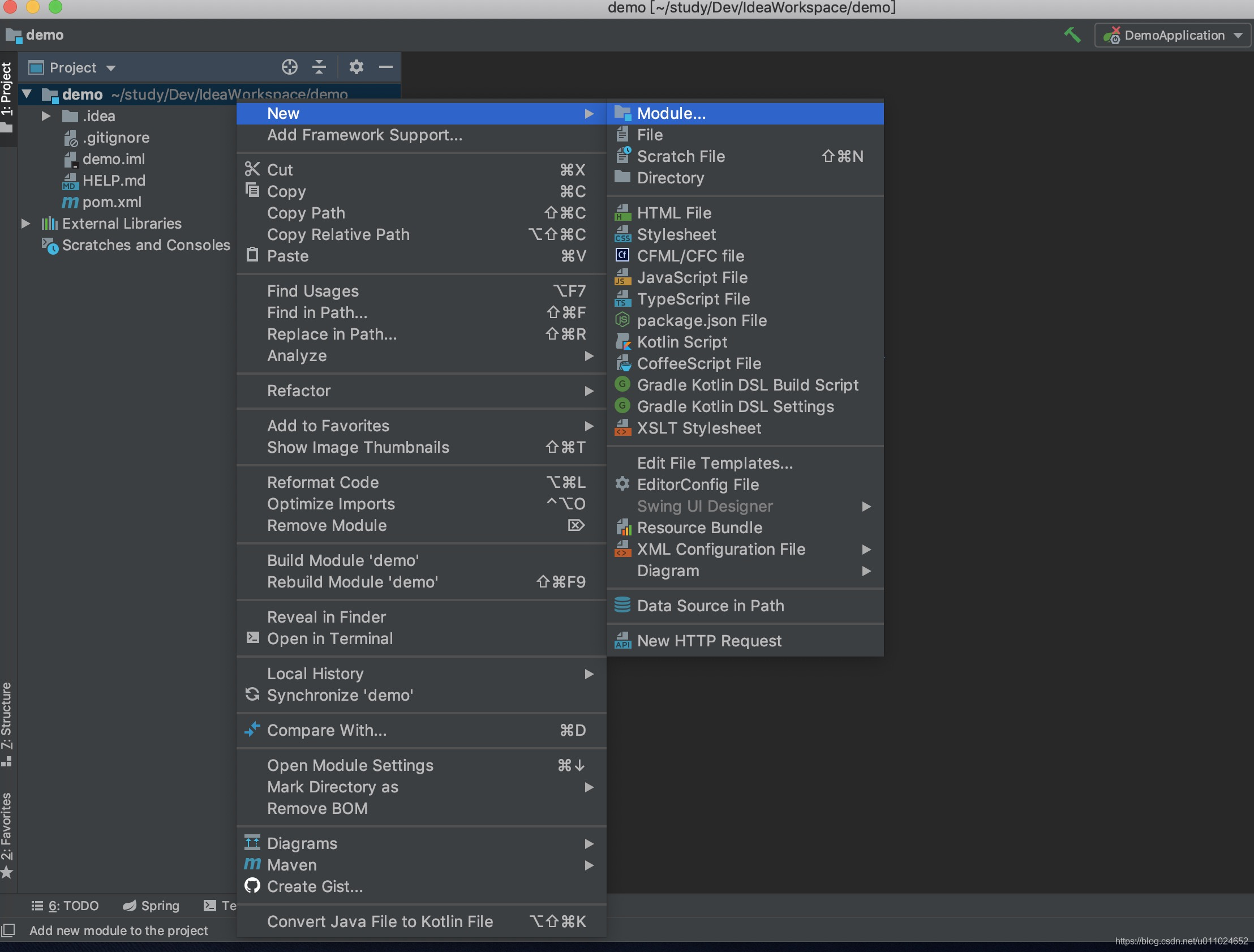
Task: Select Data Source in Path
Action: [x=710, y=606]
